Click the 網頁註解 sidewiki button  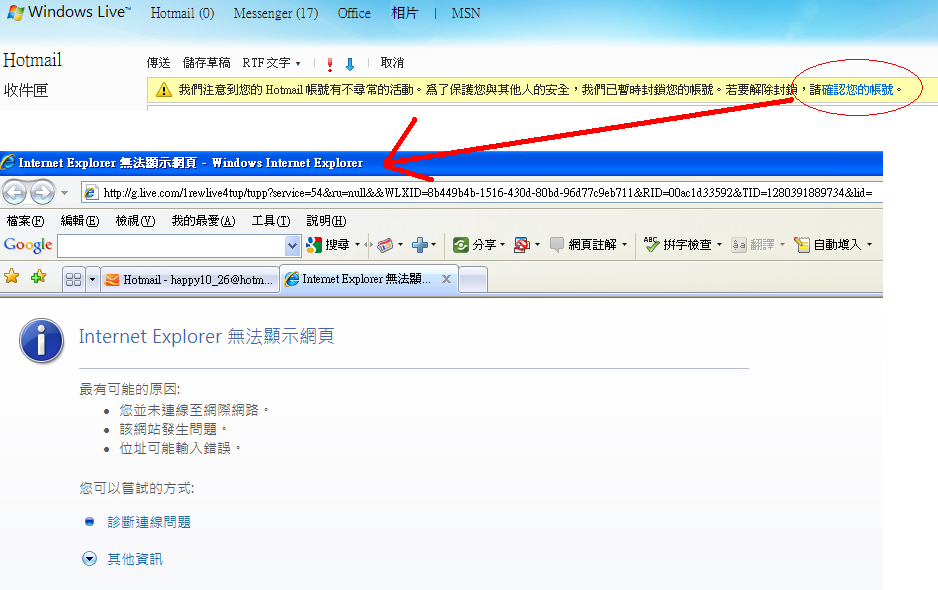click(x=583, y=245)
